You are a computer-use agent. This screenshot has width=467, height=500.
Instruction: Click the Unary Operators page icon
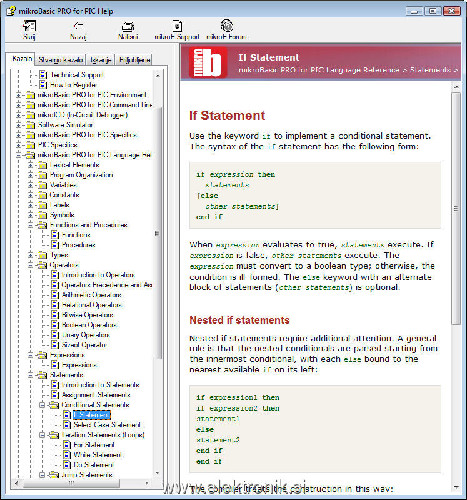coord(55,335)
